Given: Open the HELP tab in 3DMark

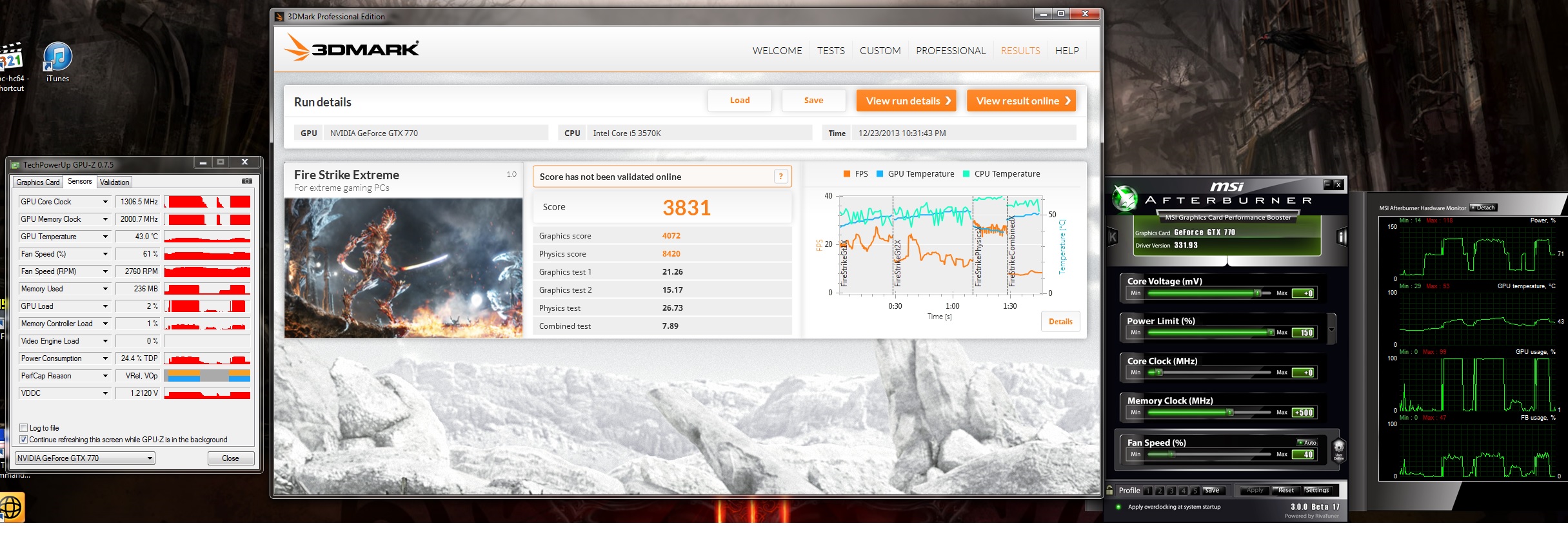Looking at the screenshot, I should (x=1067, y=50).
